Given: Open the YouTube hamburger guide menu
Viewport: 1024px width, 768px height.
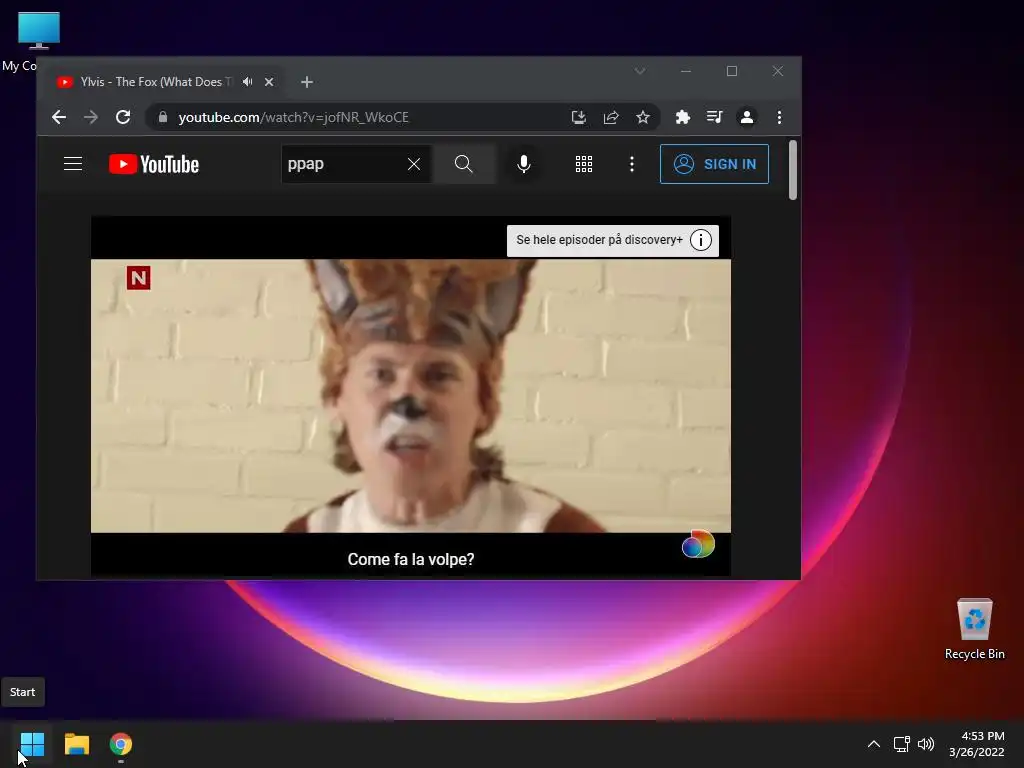Looking at the screenshot, I should coord(73,164).
